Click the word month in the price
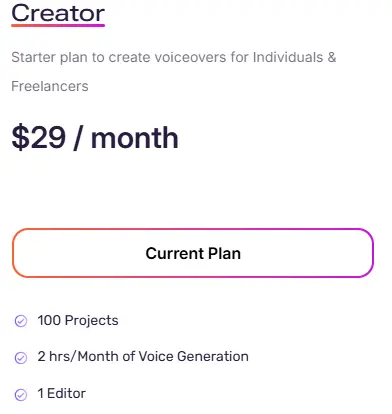Image resolution: width=392 pixels, height=414 pixels. [135, 138]
